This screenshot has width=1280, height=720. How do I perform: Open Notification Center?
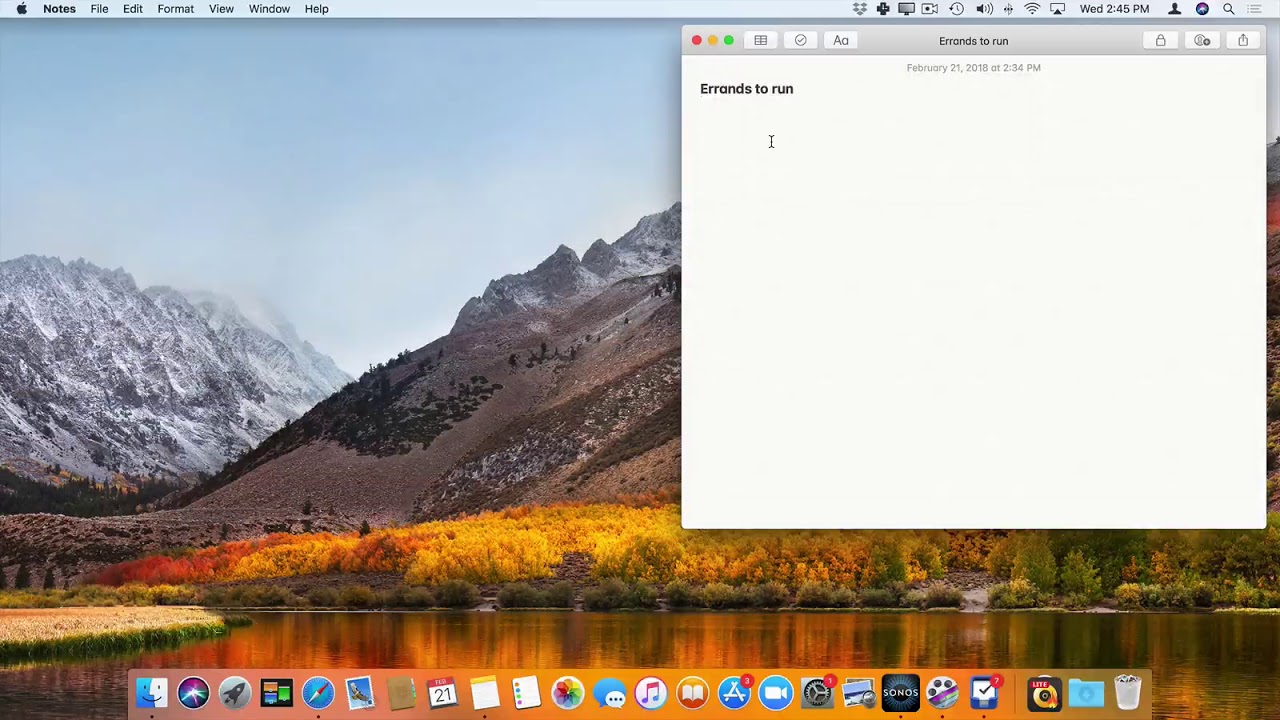pyautogui.click(x=1256, y=9)
